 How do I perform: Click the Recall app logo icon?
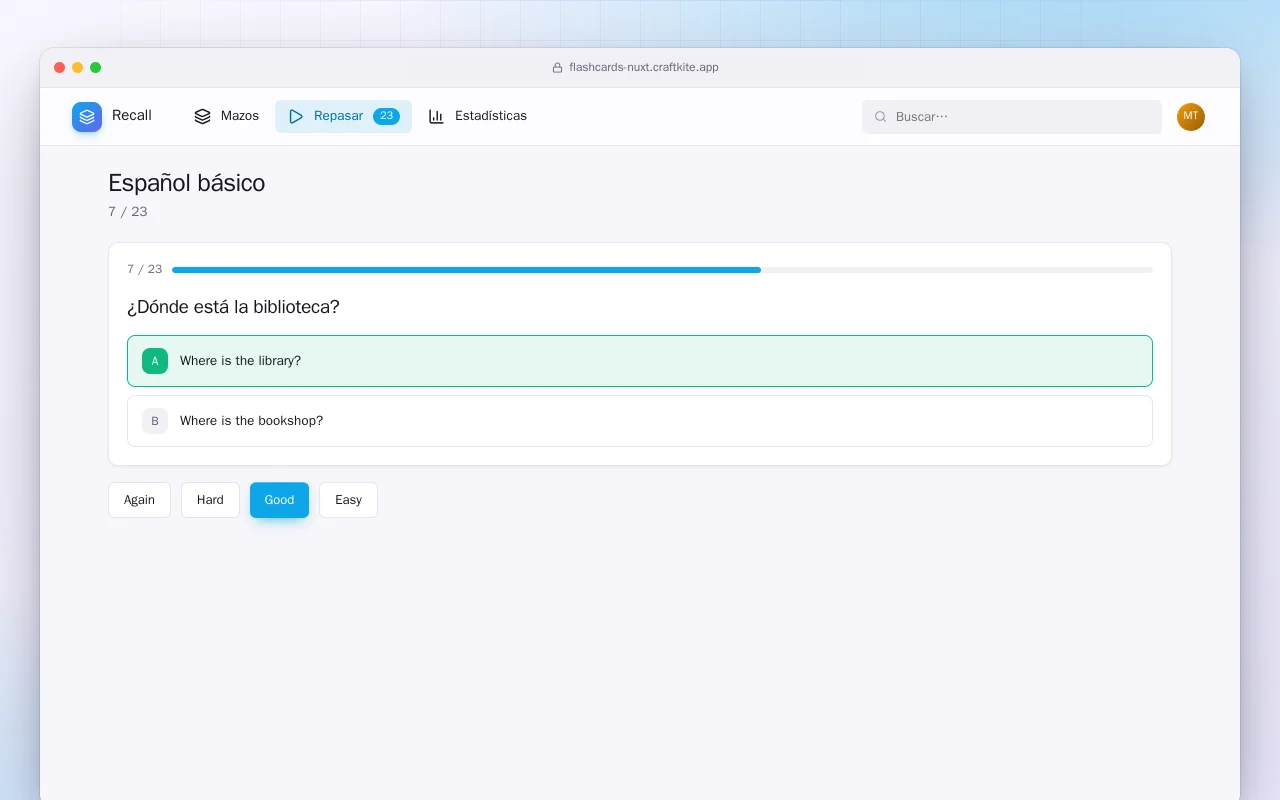tap(87, 117)
